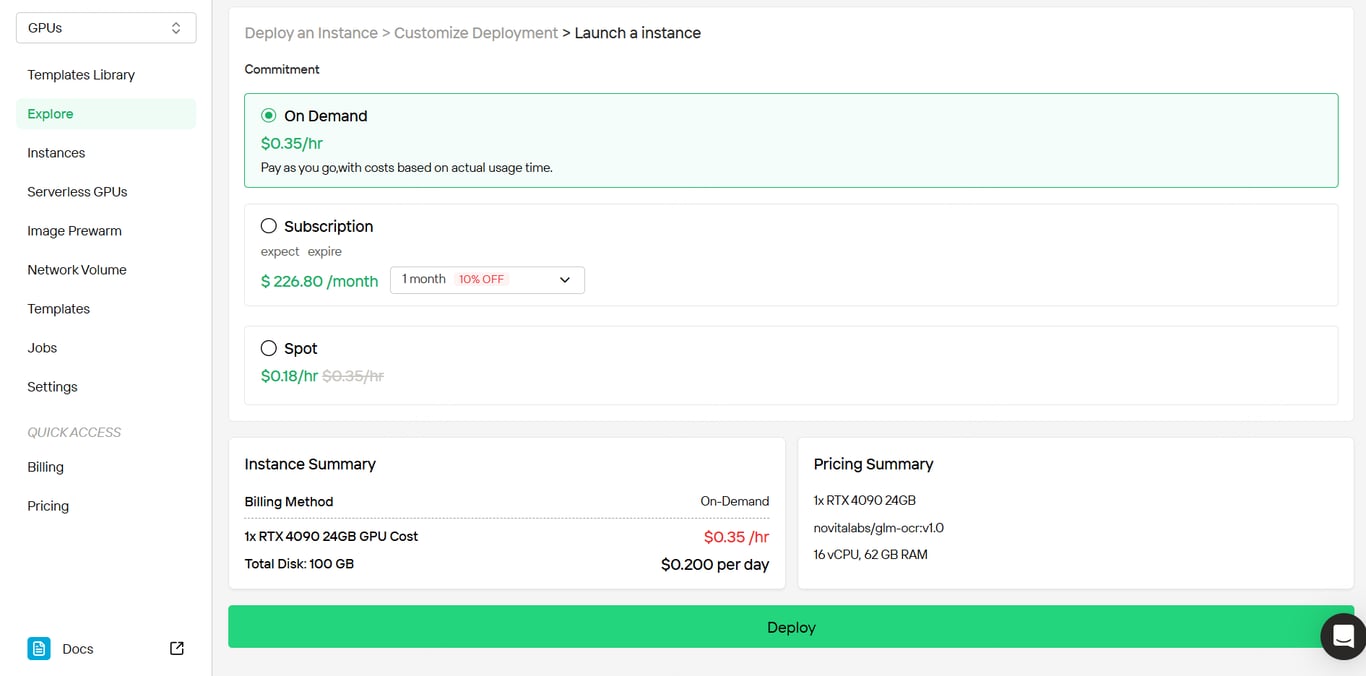Navigate to Image Prewarm

pyautogui.click(x=74, y=231)
